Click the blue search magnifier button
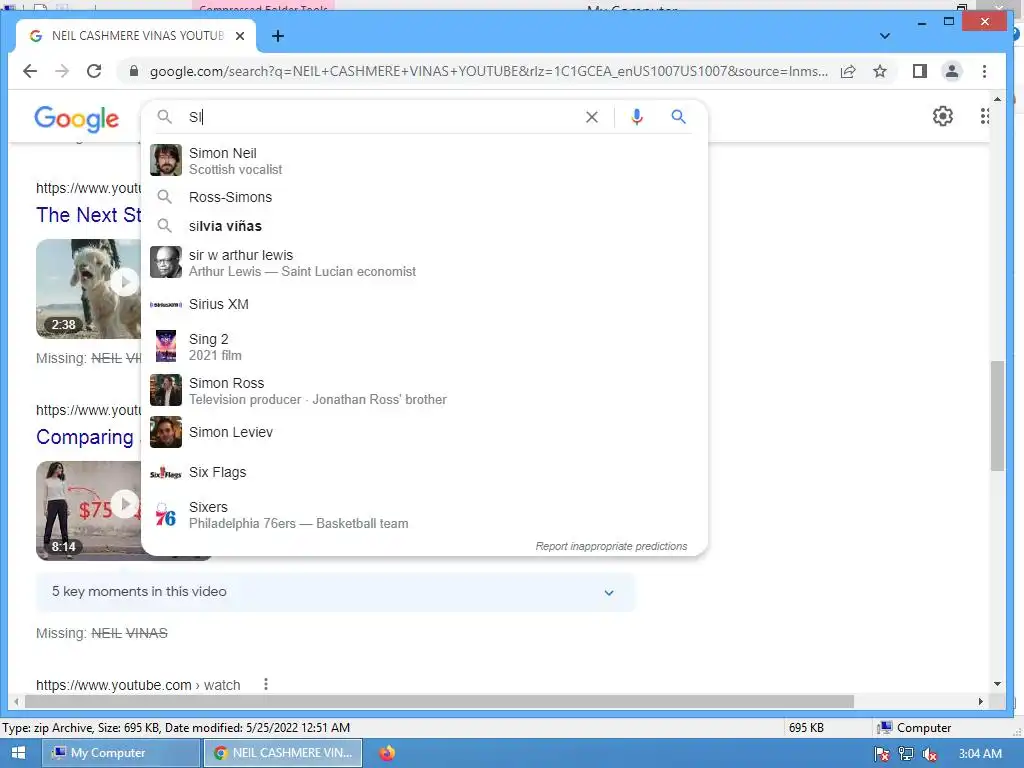Screen dimensions: 1024x768 click(x=679, y=117)
